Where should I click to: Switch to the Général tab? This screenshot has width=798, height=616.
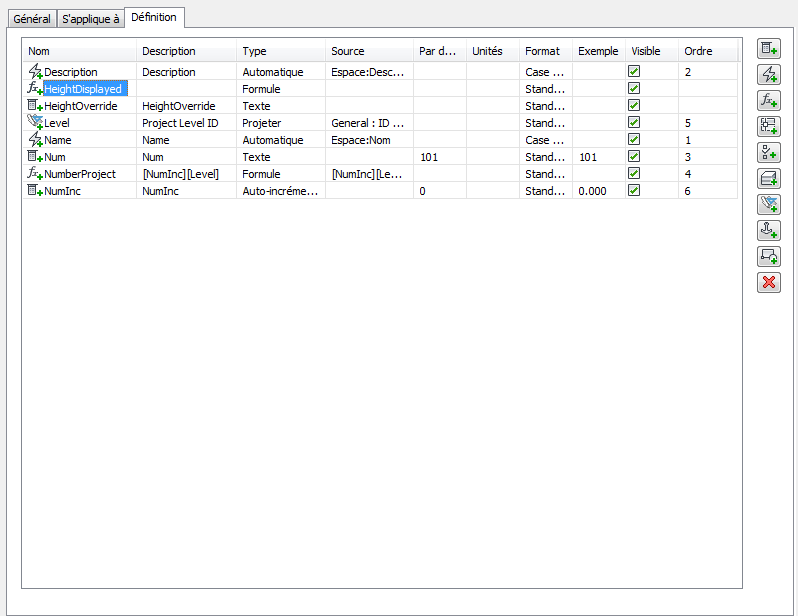point(32,19)
